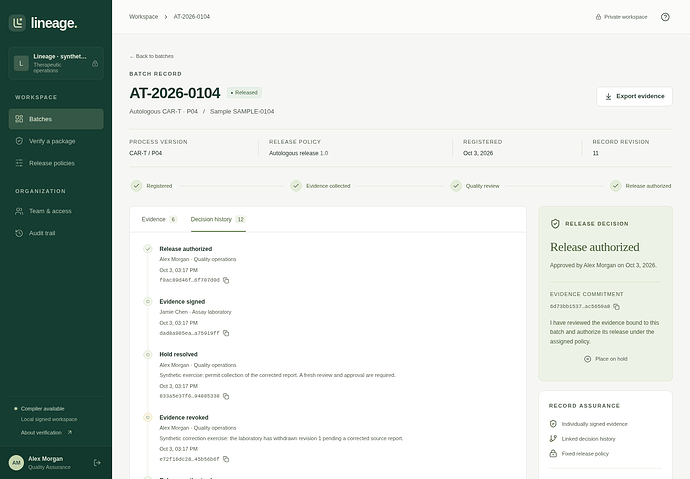
Task: Click 'Oct 3, 2026' registered date
Action: pyautogui.click(x=478, y=153)
